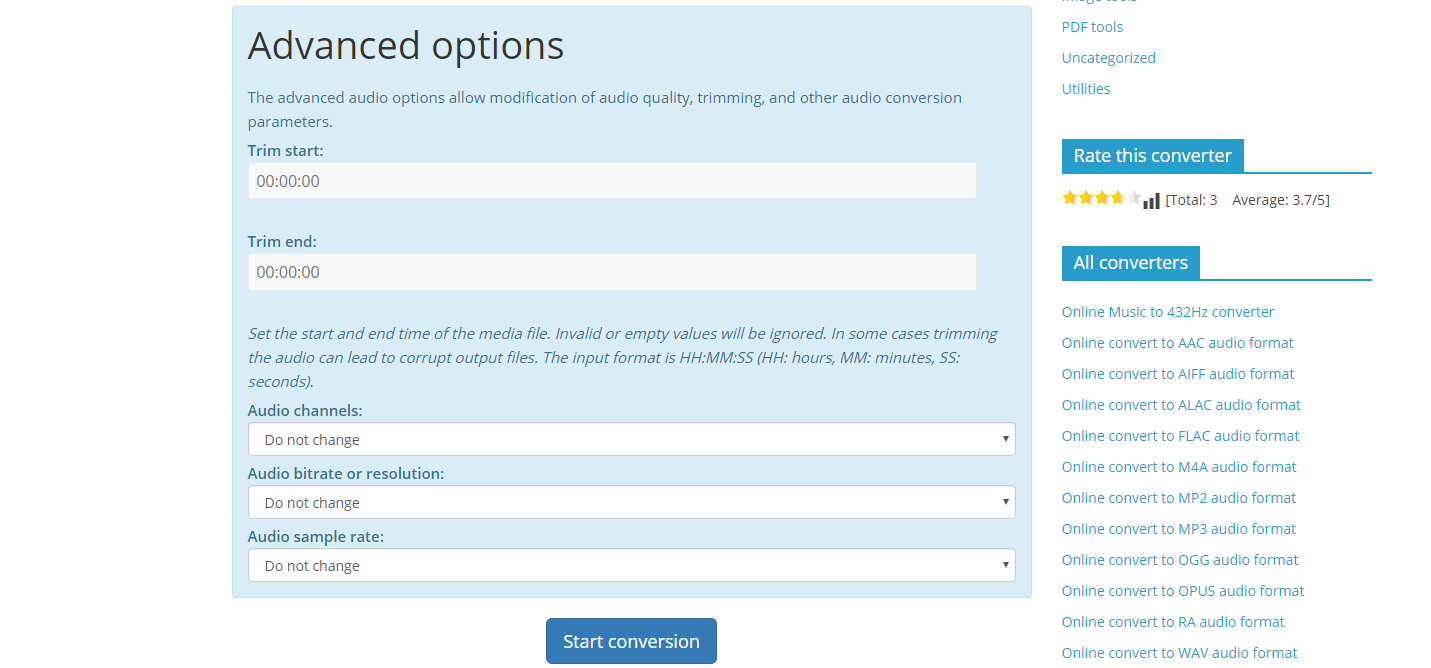Open the Audio sample rate dropdown
Image resolution: width=1431 pixels, height=668 pixels.
pyautogui.click(x=631, y=566)
